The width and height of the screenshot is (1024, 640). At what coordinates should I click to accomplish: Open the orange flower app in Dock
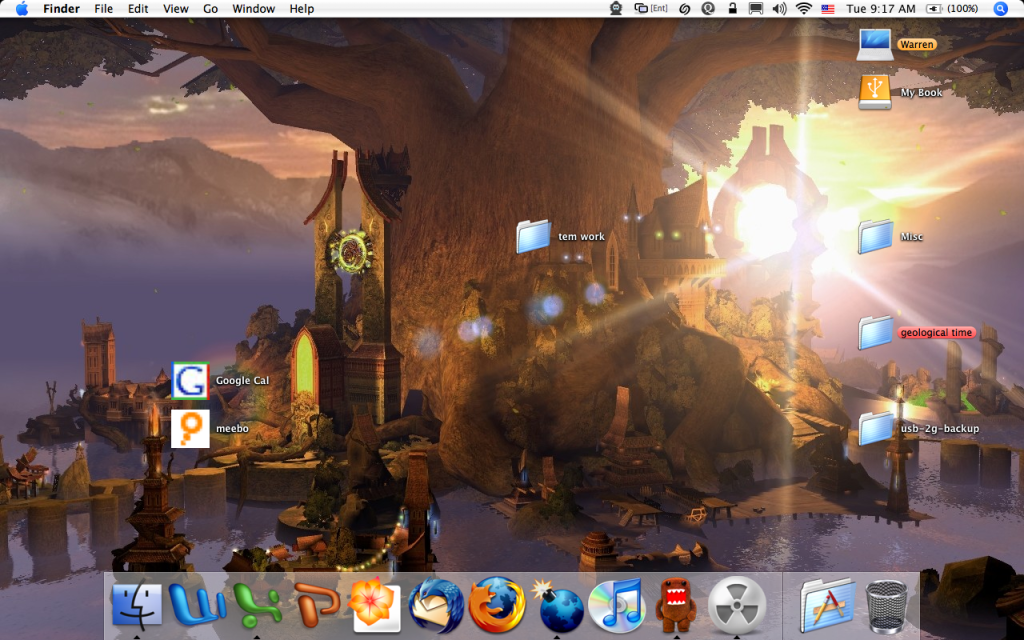tap(374, 605)
